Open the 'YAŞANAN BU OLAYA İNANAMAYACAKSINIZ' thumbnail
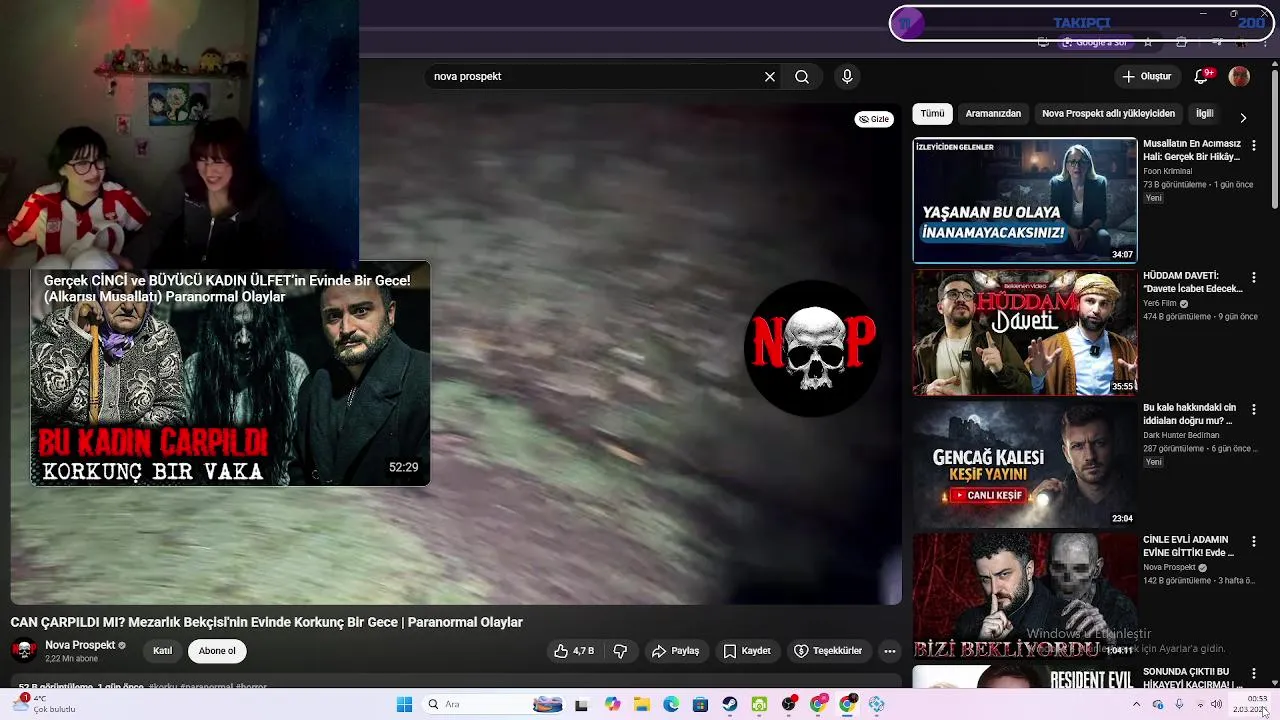The height and width of the screenshot is (720, 1280). (1025, 200)
